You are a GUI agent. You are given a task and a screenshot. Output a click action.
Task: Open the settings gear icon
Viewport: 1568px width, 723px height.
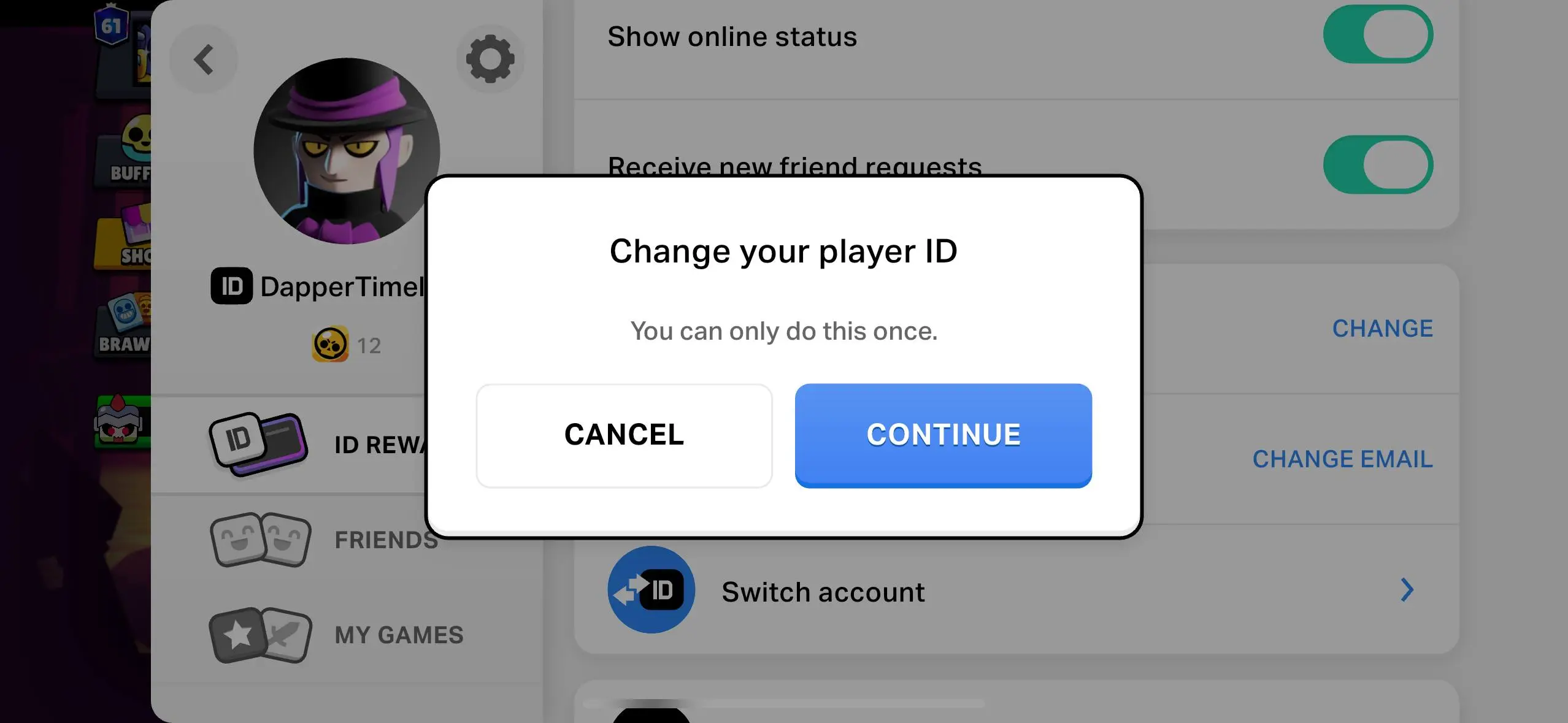click(x=490, y=59)
